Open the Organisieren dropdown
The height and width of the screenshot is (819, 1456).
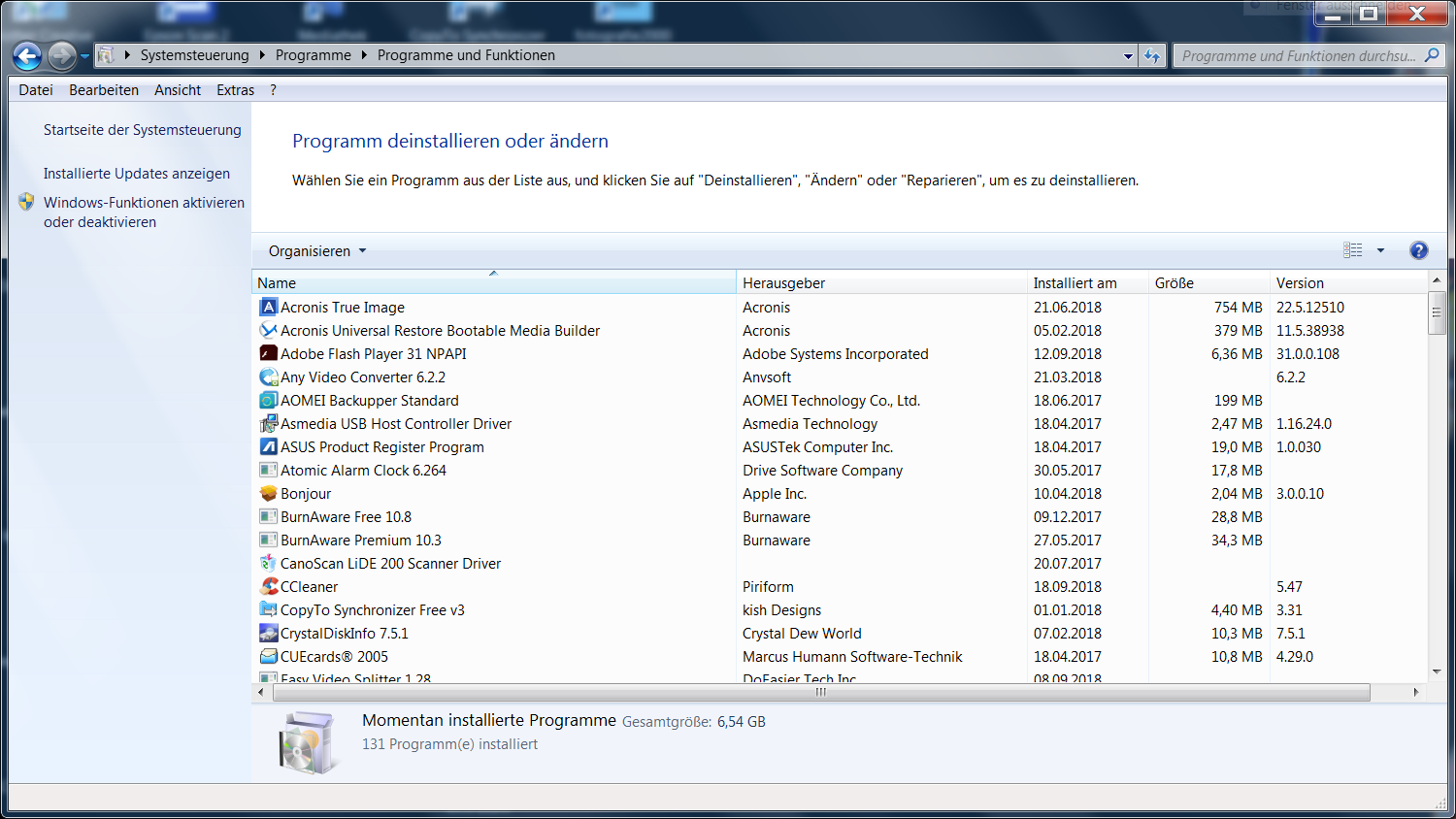pyautogui.click(x=317, y=250)
